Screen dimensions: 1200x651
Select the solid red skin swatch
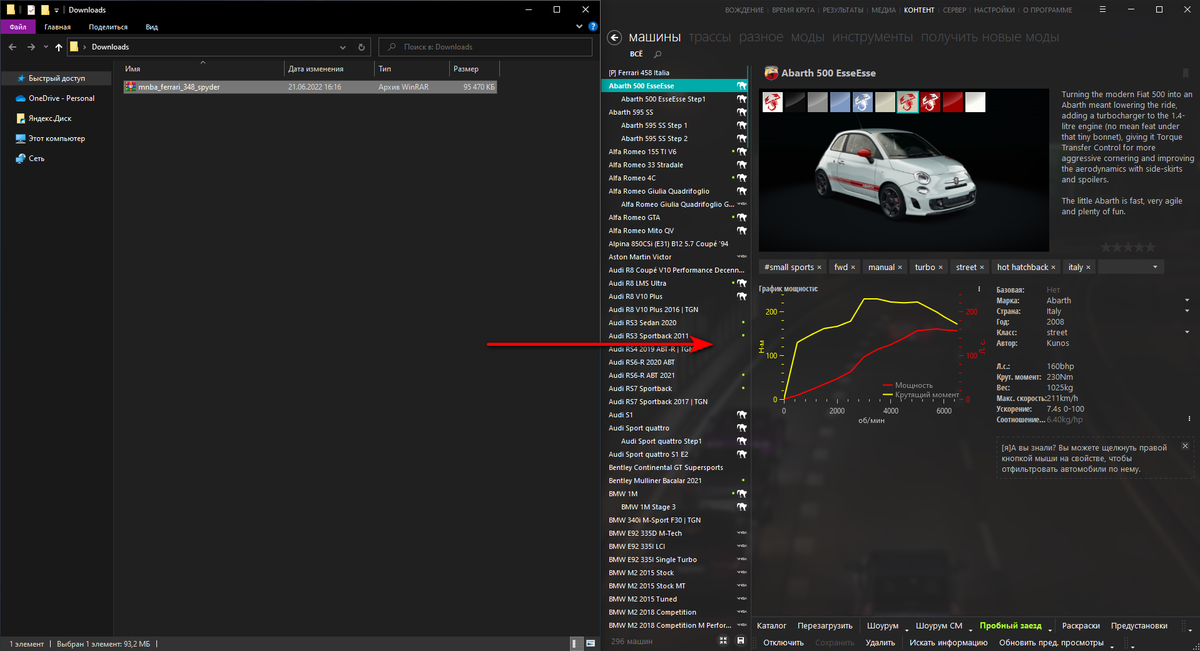tap(953, 102)
